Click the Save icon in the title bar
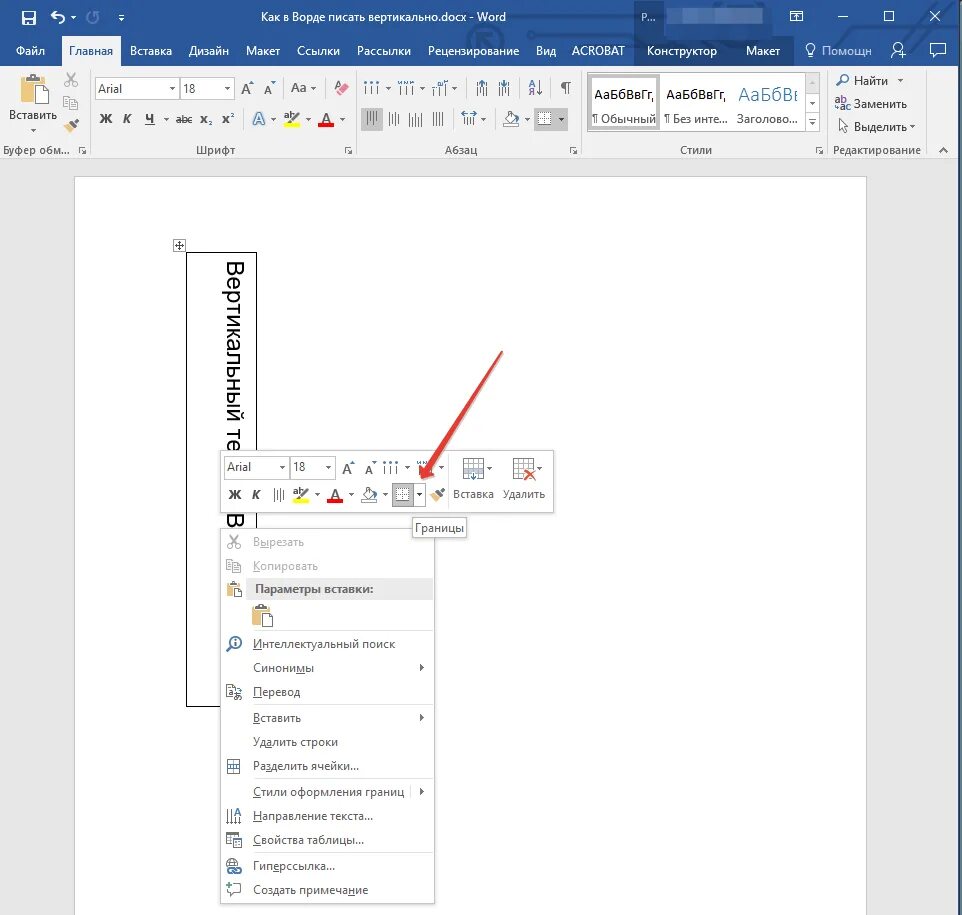Viewport: 962px width, 915px height. [28, 17]
